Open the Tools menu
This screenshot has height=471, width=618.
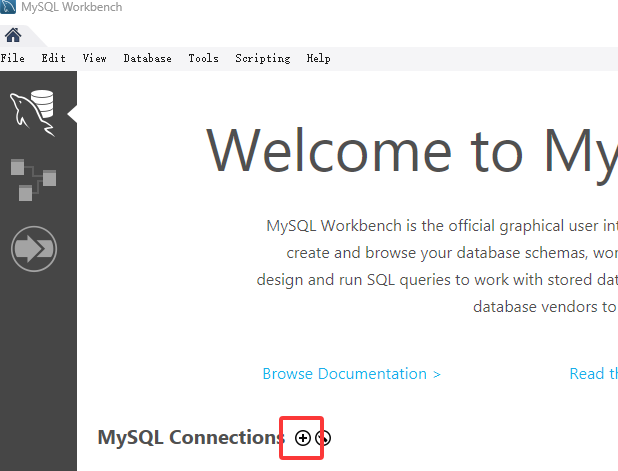tap(203, 59)
